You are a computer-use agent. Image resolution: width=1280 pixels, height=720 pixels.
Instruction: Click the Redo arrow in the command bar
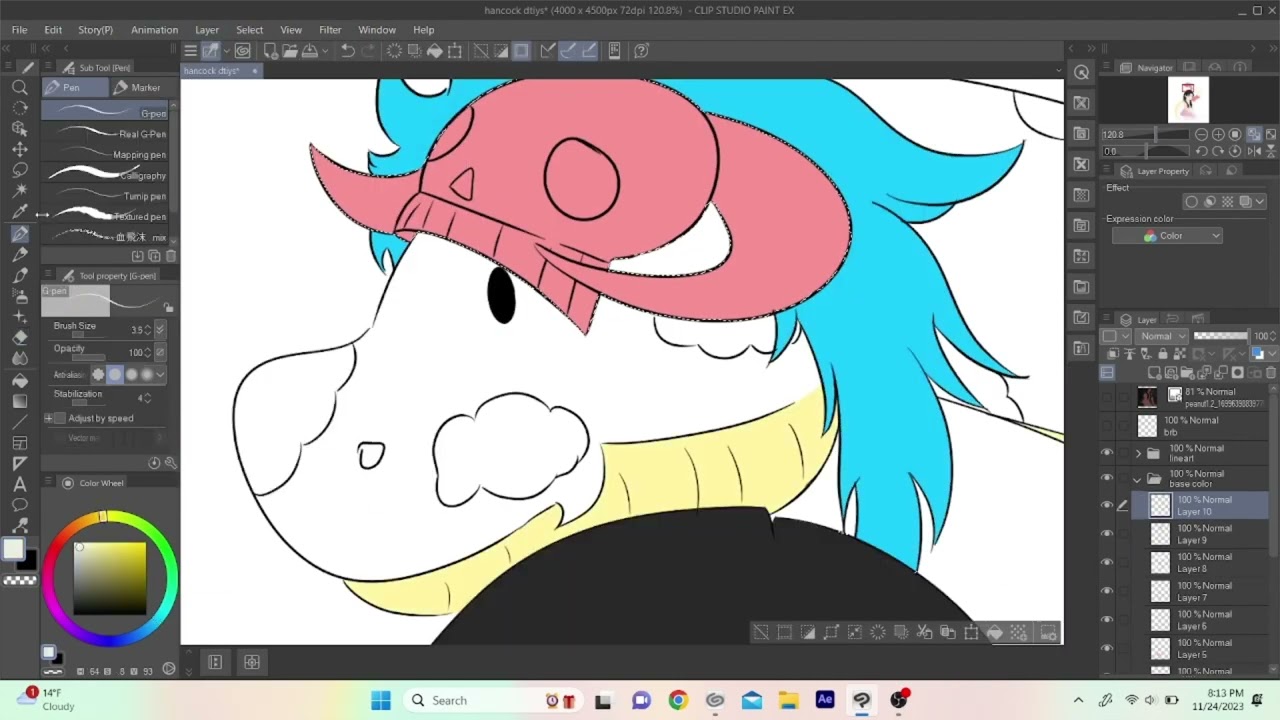(x=368, y=51)
